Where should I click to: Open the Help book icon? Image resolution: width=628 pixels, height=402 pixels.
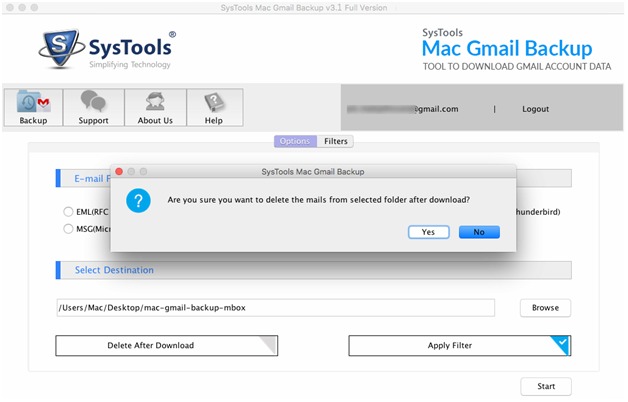tap(214, 107)
